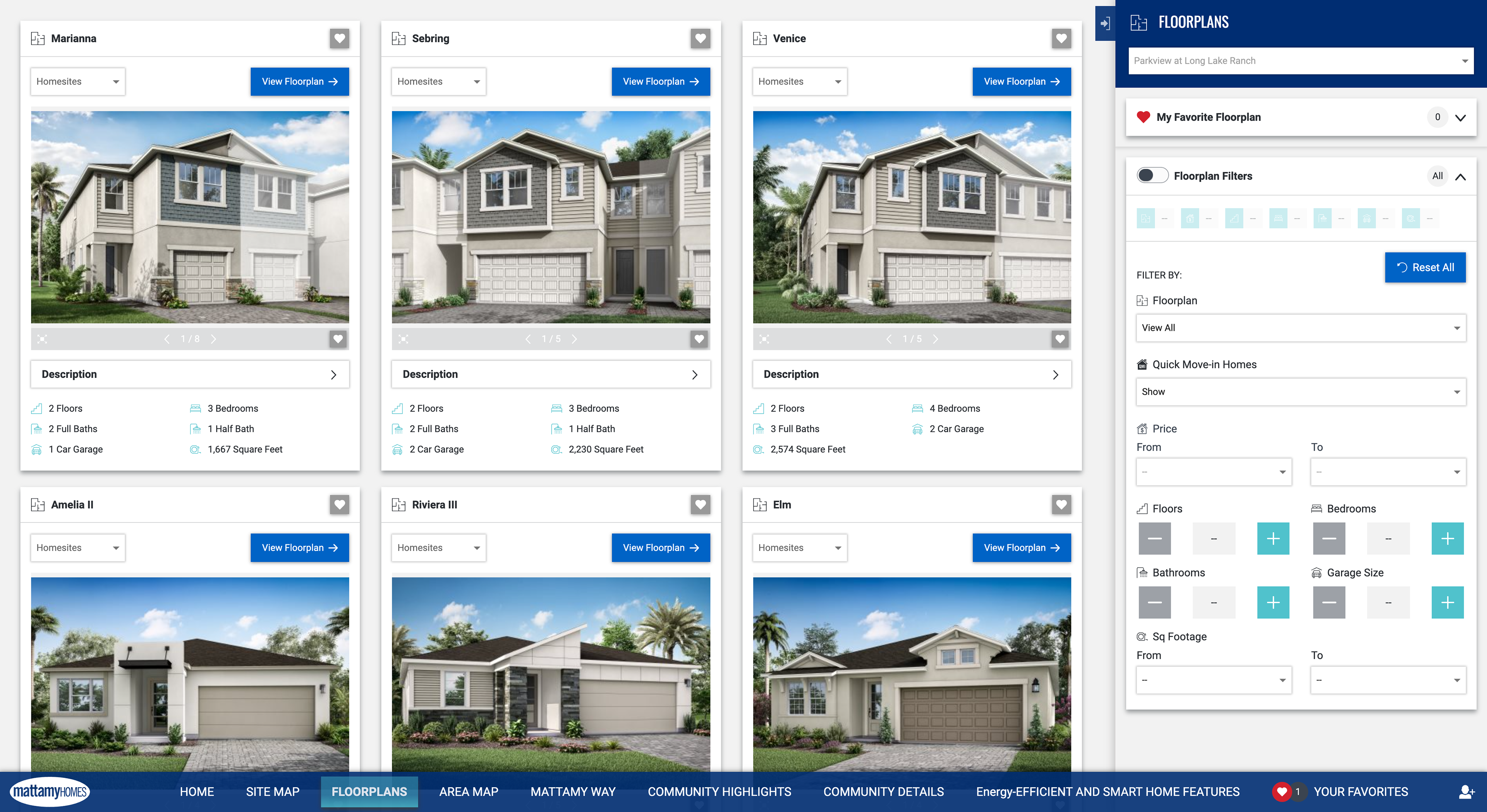
Task: Show next Venice gallery image
Action: (x=935, y=339)
